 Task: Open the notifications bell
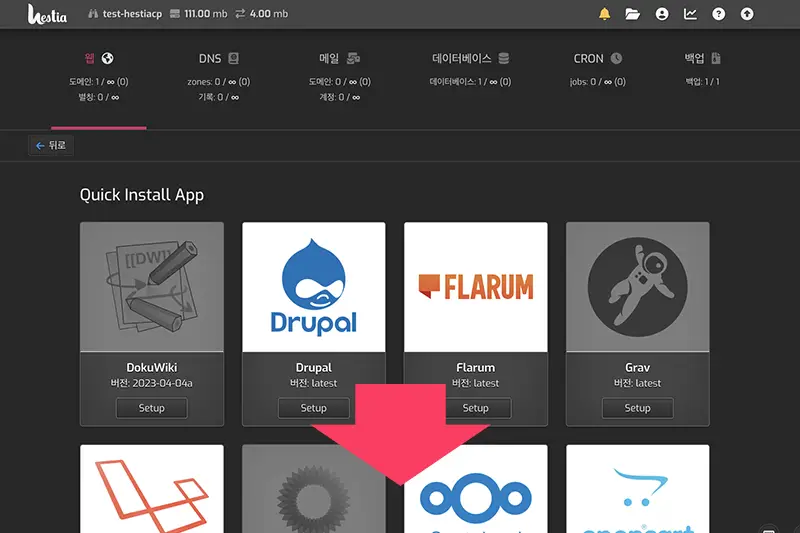(x=605, y=14)
